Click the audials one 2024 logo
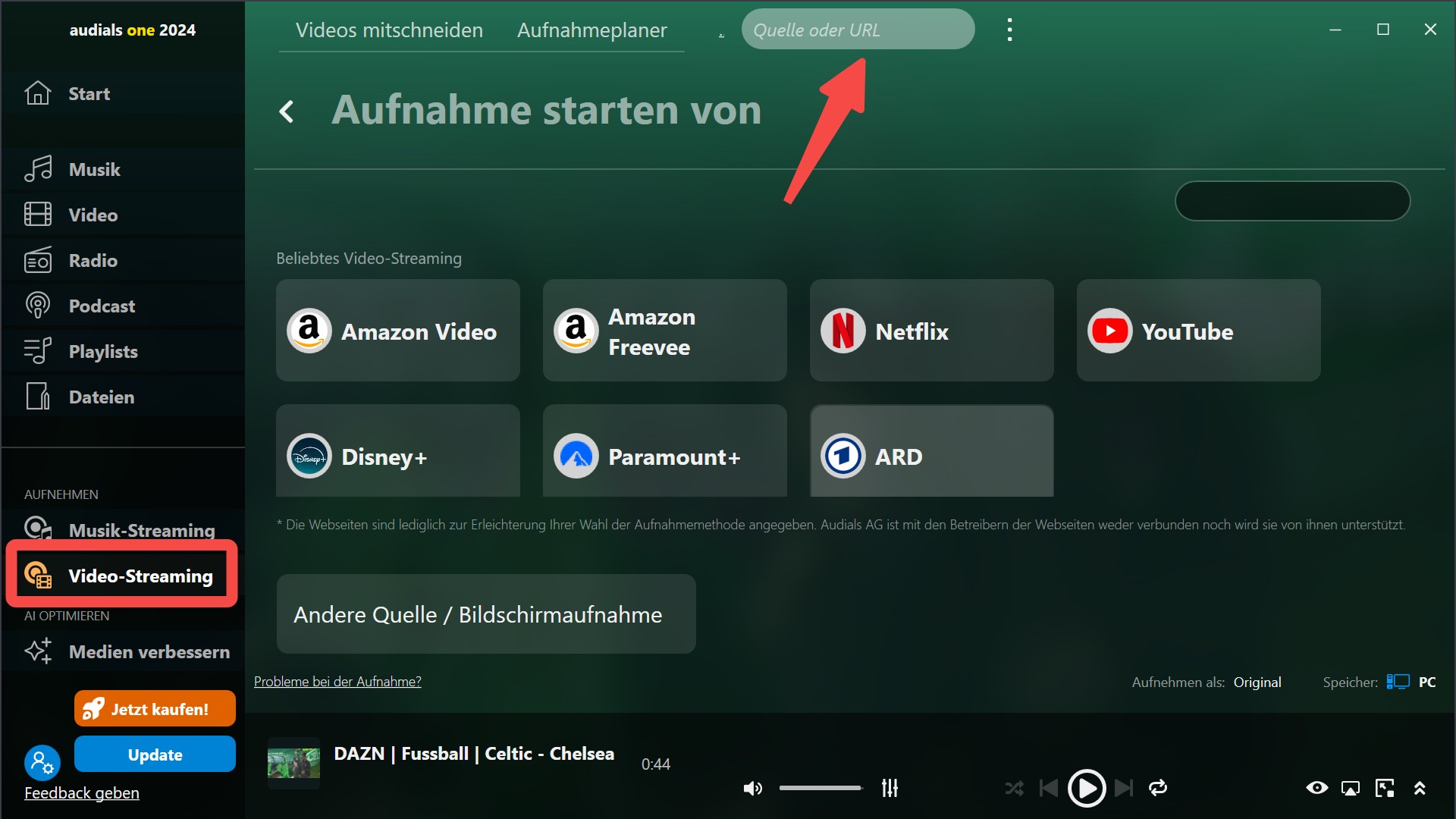The width and height of the screenshot is (1456, 819). pyautogui.click(x=132, y=30)
